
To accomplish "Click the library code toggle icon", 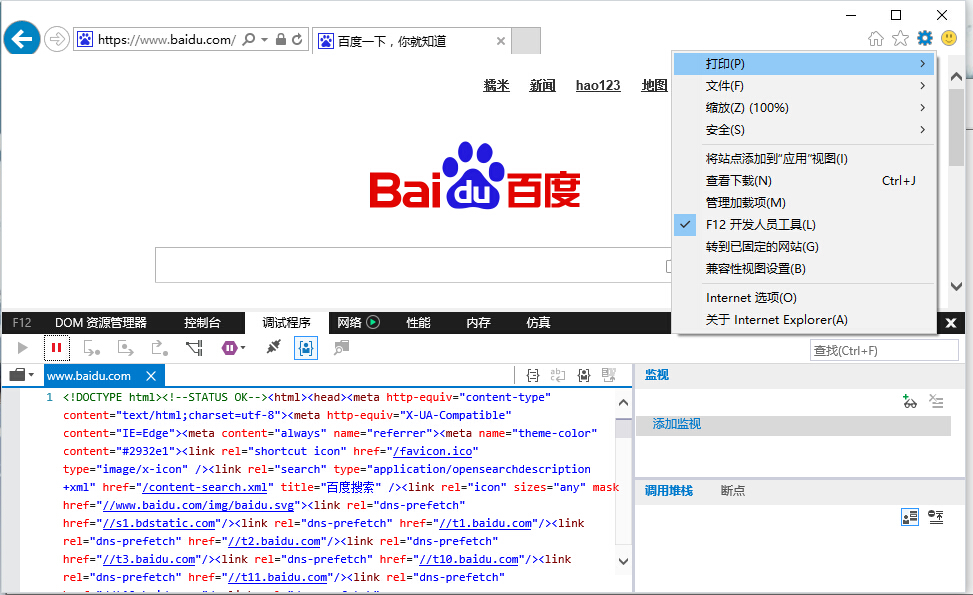I will [x=583, y=375].
